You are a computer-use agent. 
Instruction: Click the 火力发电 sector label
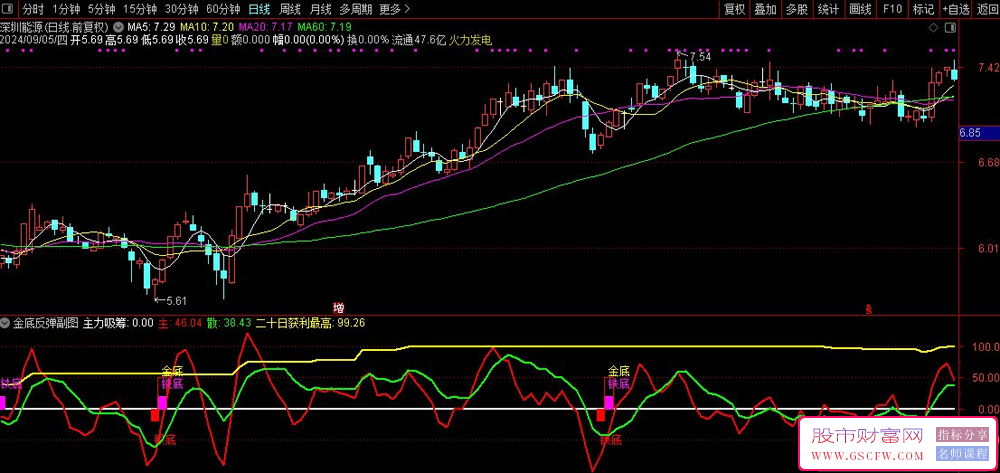[471, 40]
